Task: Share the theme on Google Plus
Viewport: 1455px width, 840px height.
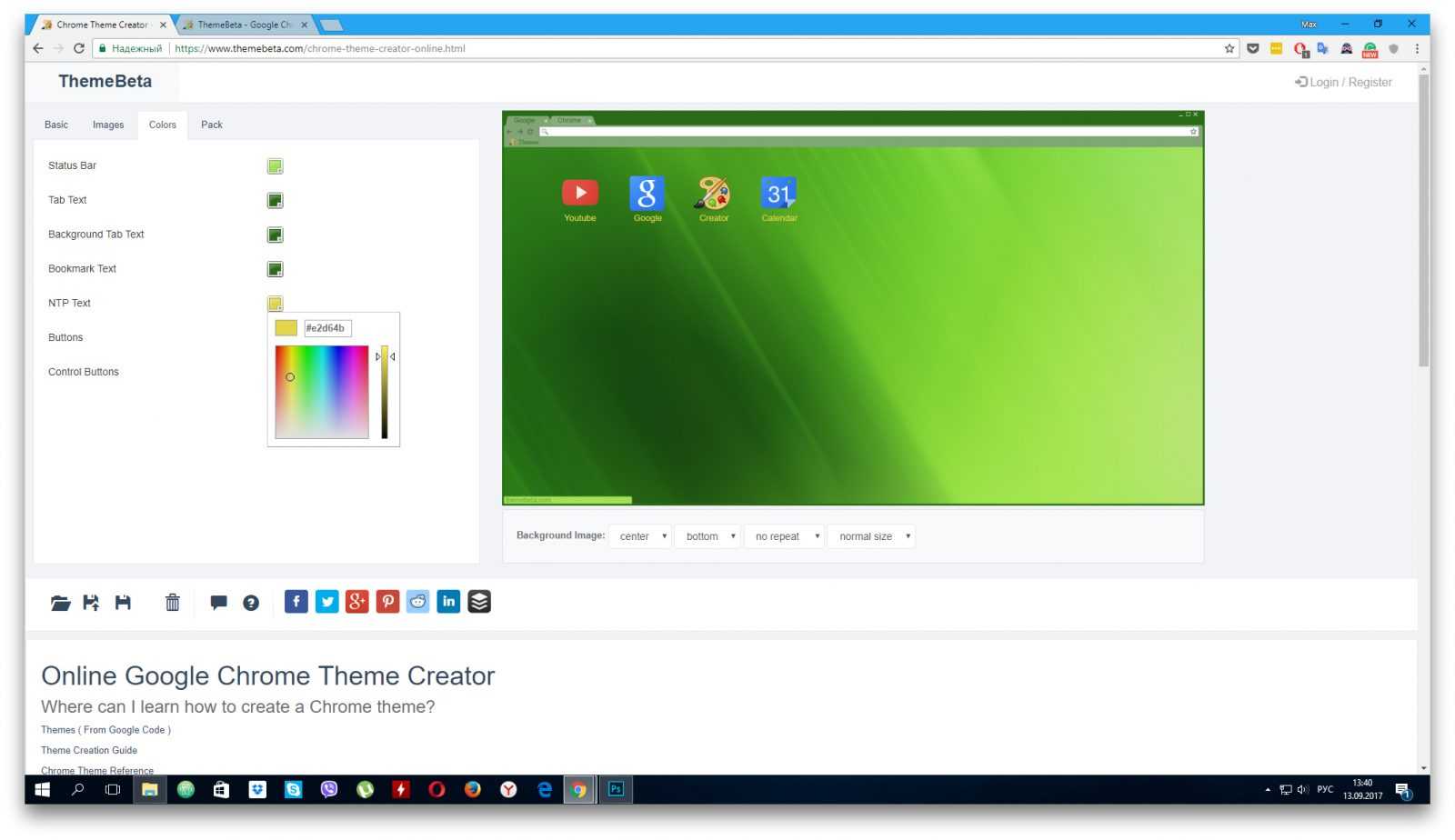Action: 357,601
